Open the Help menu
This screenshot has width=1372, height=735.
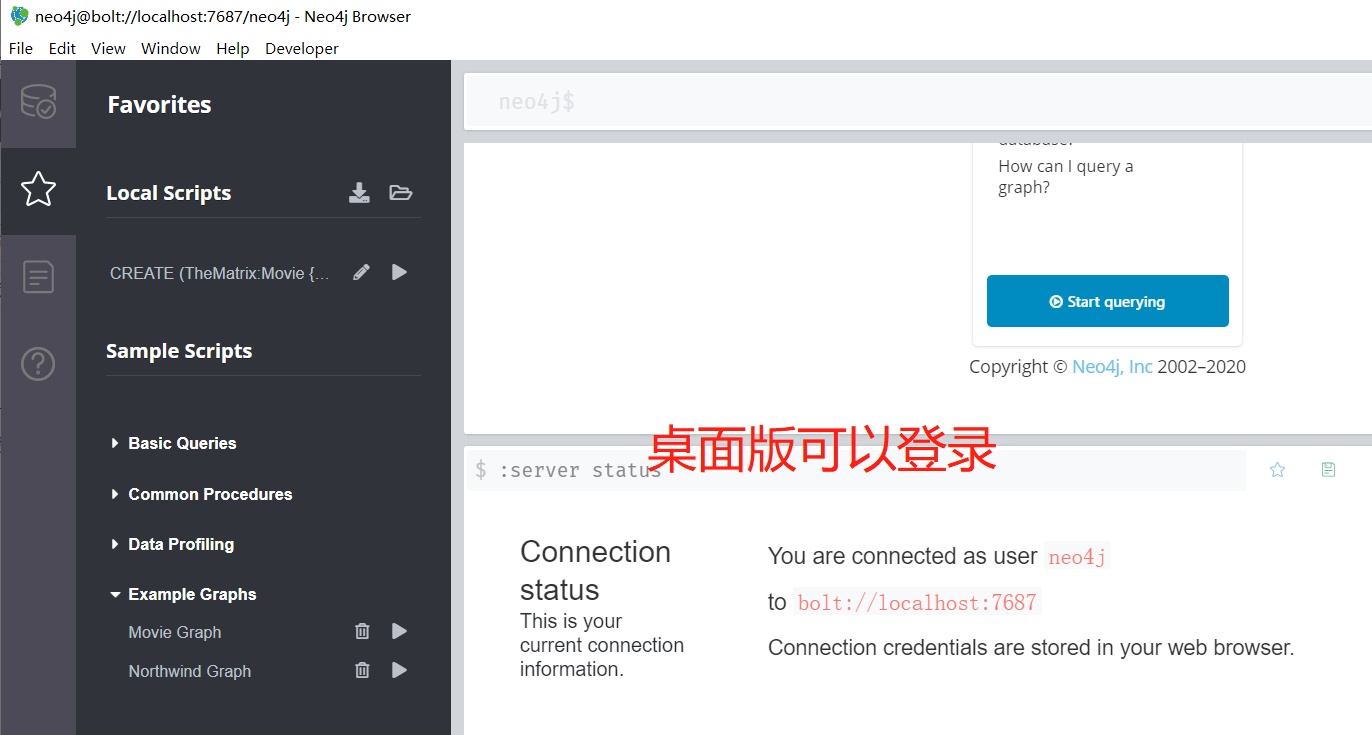(x=233, y=48)
